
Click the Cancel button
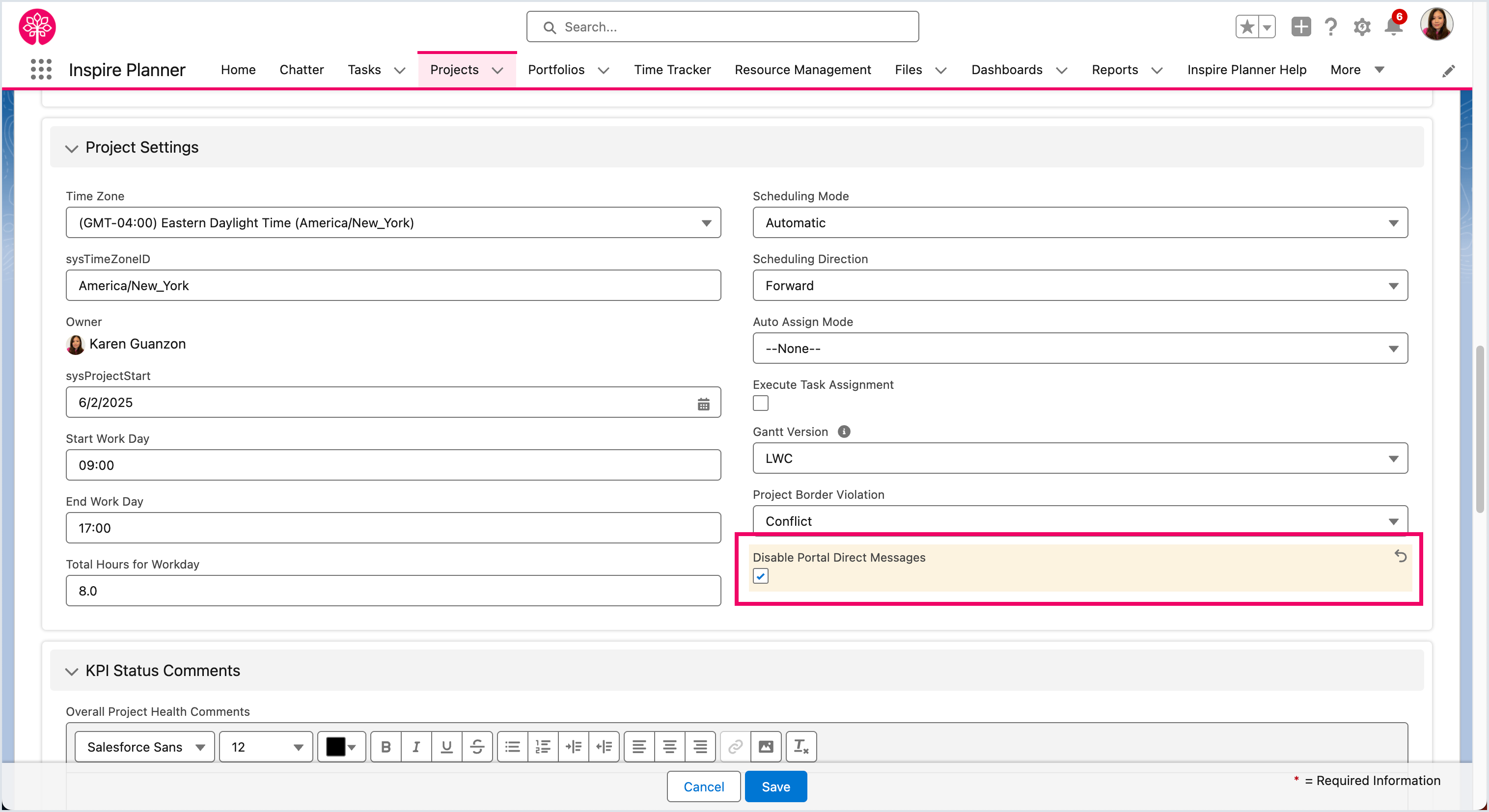(703, 786)
